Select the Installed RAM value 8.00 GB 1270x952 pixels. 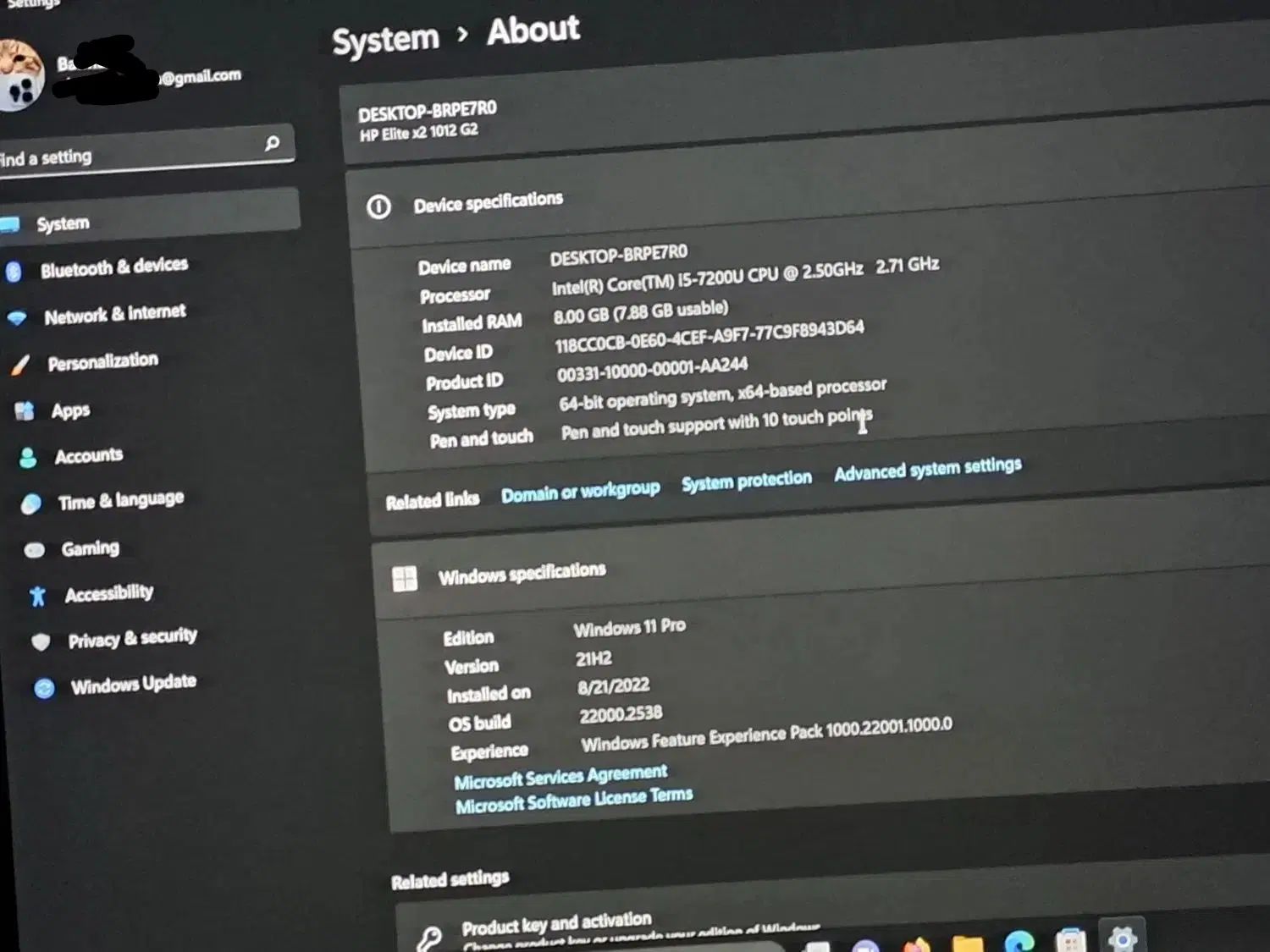pos(640,311)
